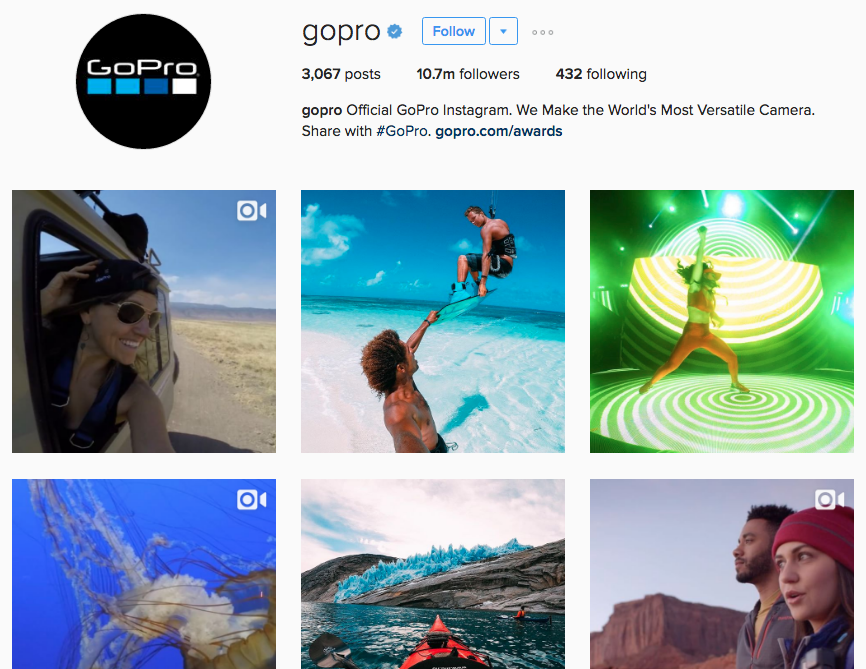Click video camera icon on jellyfish post
This screenshot has height=669, width=866.
251,500
